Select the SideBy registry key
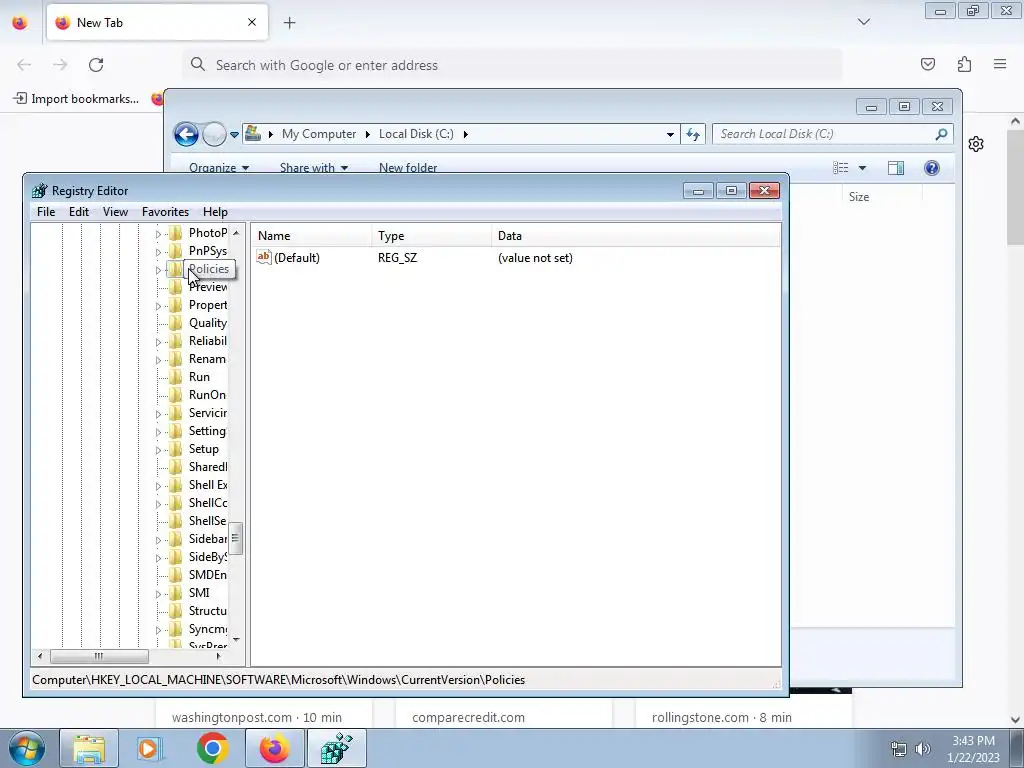Viewport: 1024px width, 768px height. (x=208, y=556)
